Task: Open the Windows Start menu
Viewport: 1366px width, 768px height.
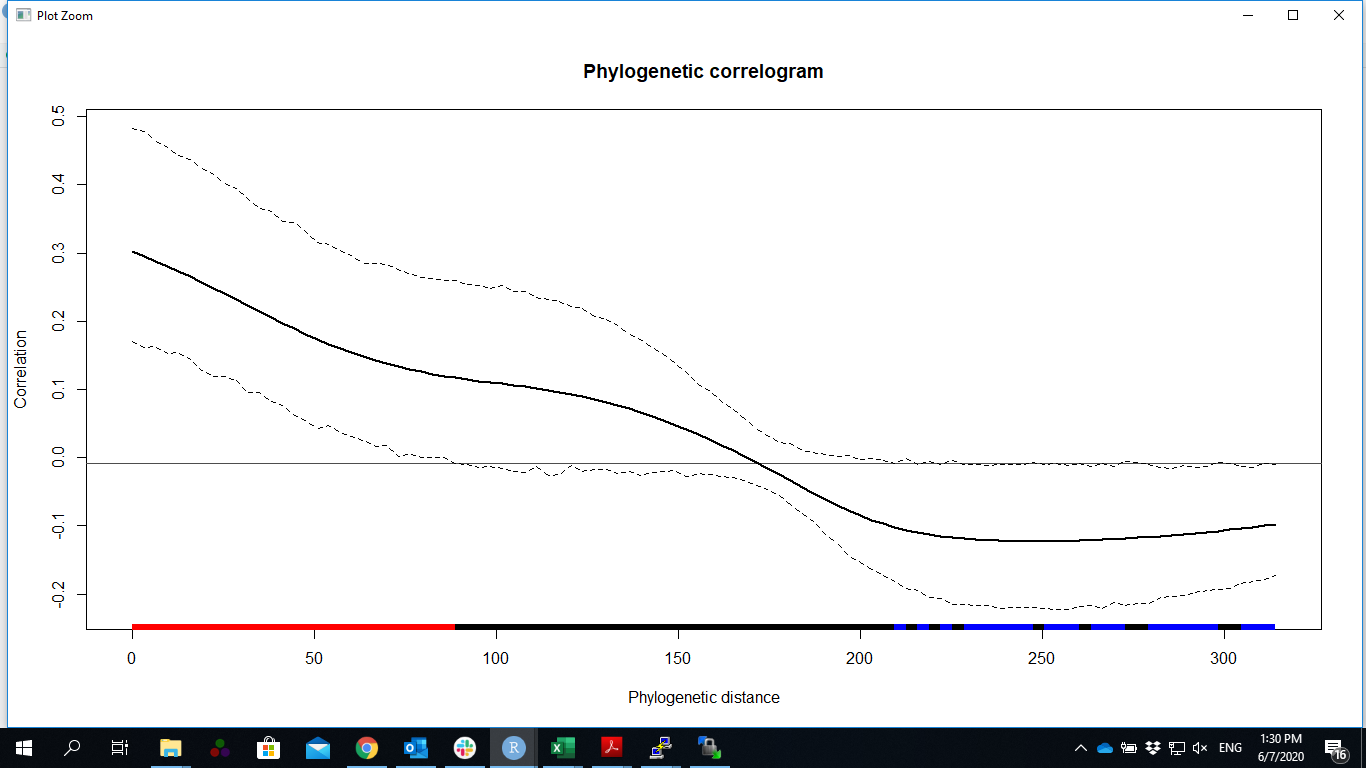Action: pyautogui.click(x=24, y=748)
